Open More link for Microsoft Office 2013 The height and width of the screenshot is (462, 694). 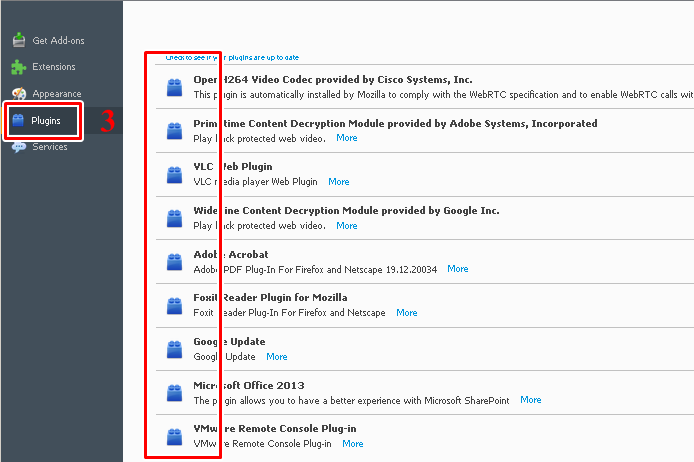point(531,400)
